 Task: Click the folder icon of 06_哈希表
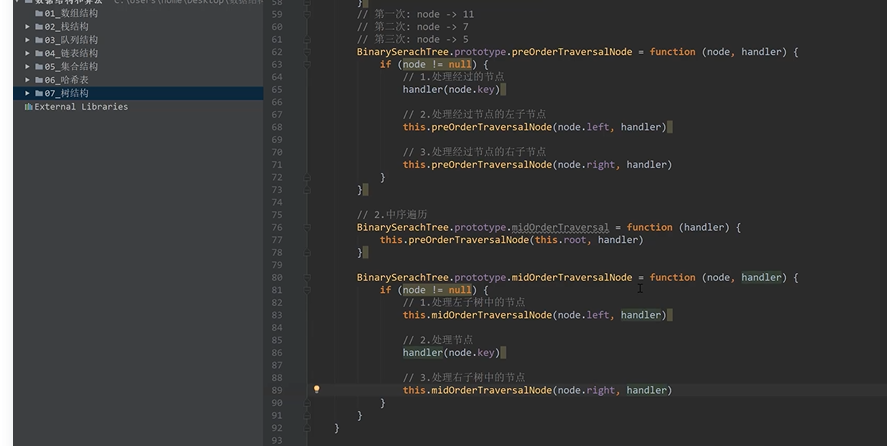[x=39, y=80]
